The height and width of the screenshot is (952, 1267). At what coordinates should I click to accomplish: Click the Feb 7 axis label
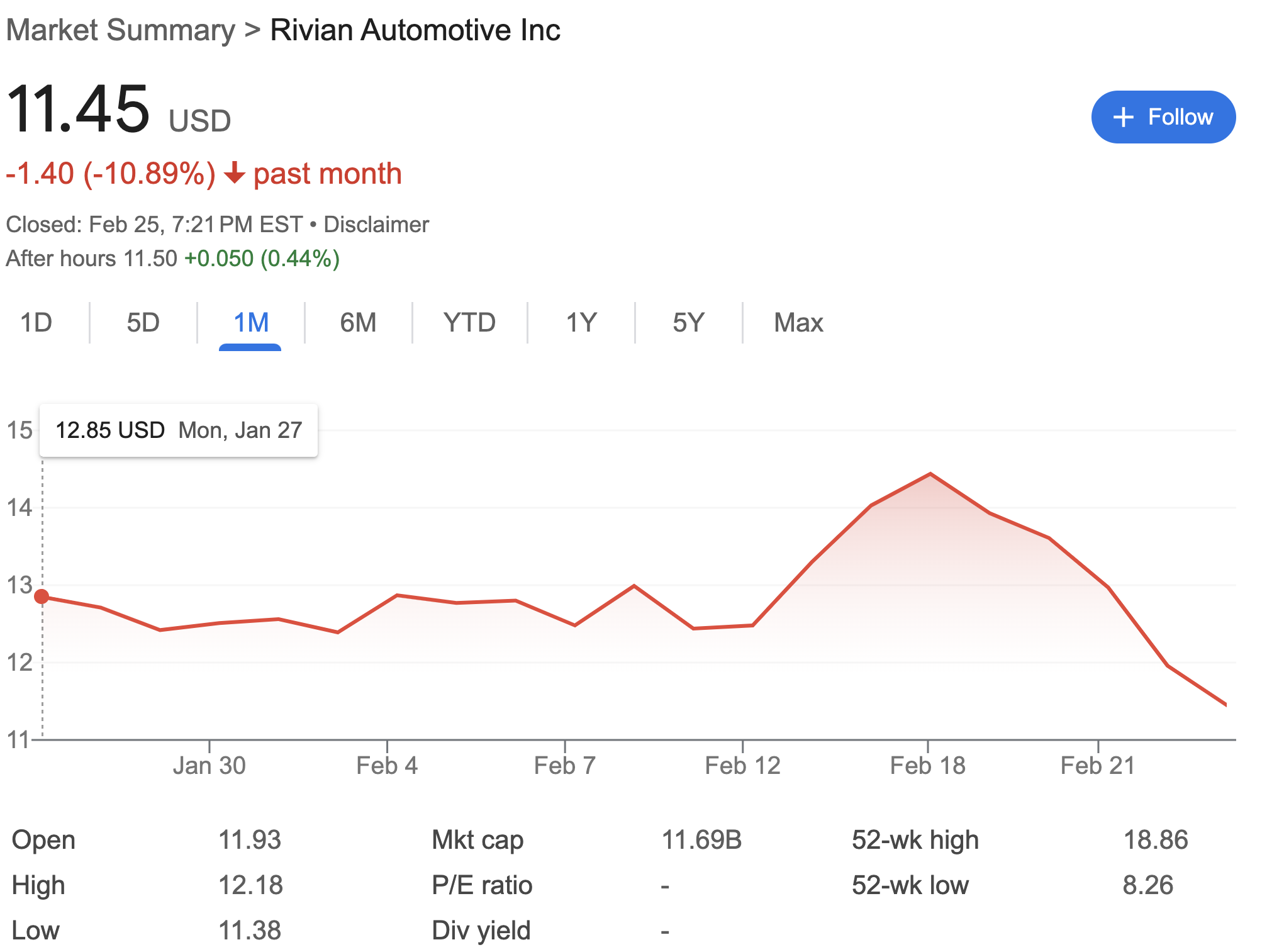point(564,766)
